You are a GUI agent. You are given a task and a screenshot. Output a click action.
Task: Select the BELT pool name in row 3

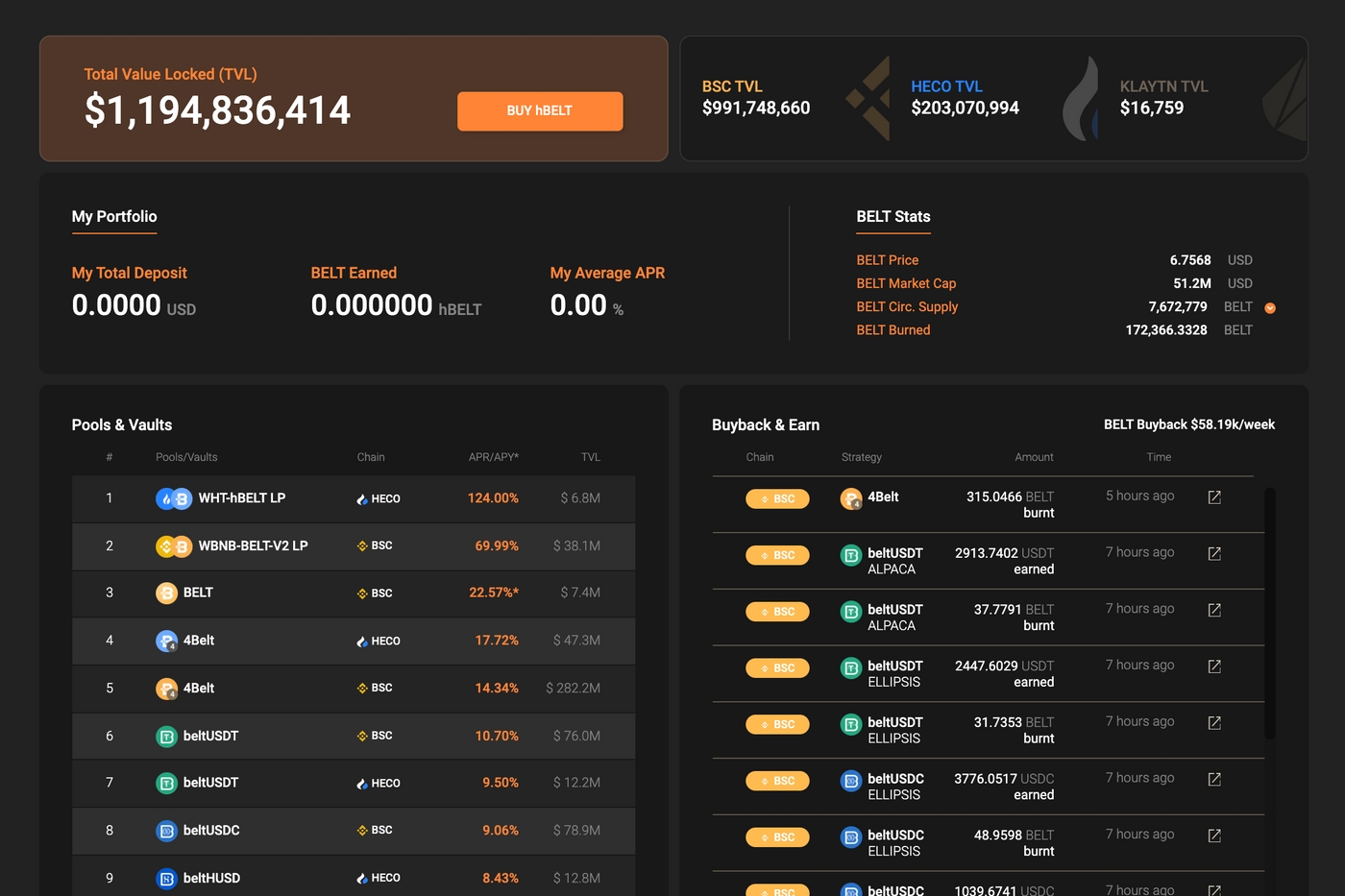click(x=198, y=593)
